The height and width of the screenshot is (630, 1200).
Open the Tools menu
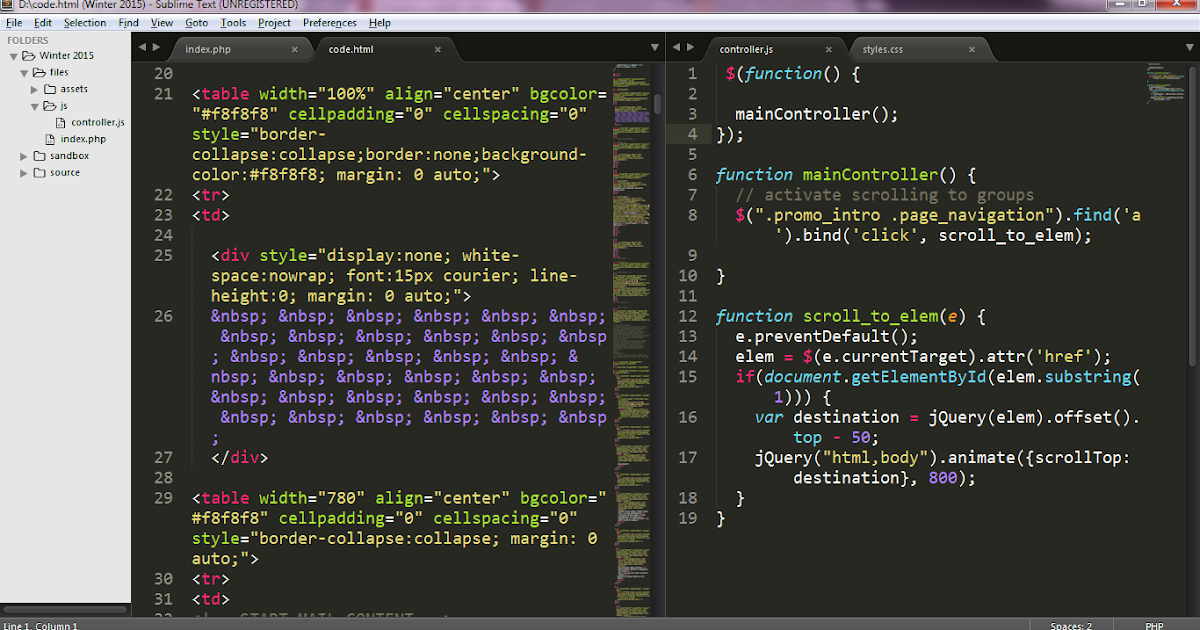[233, 22]
